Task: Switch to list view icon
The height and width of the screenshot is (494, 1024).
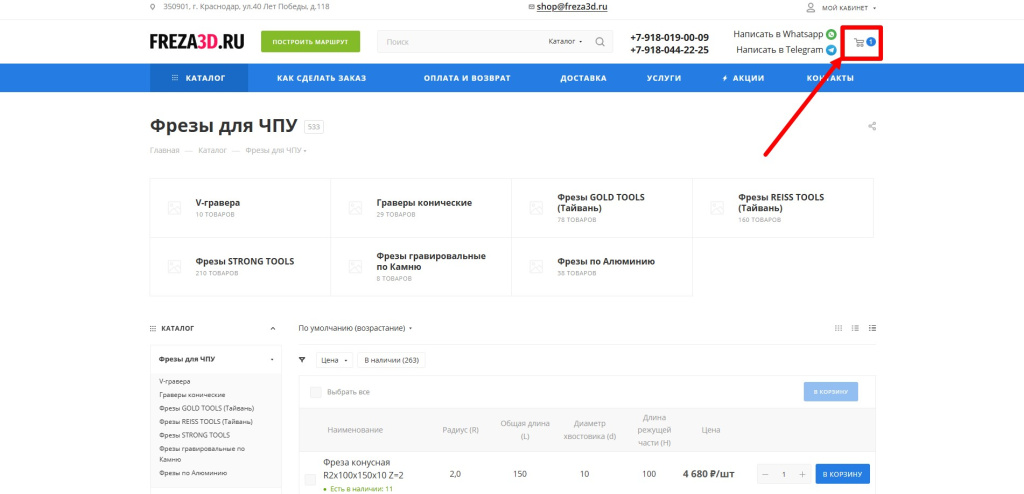Action: tap(855, 328)
